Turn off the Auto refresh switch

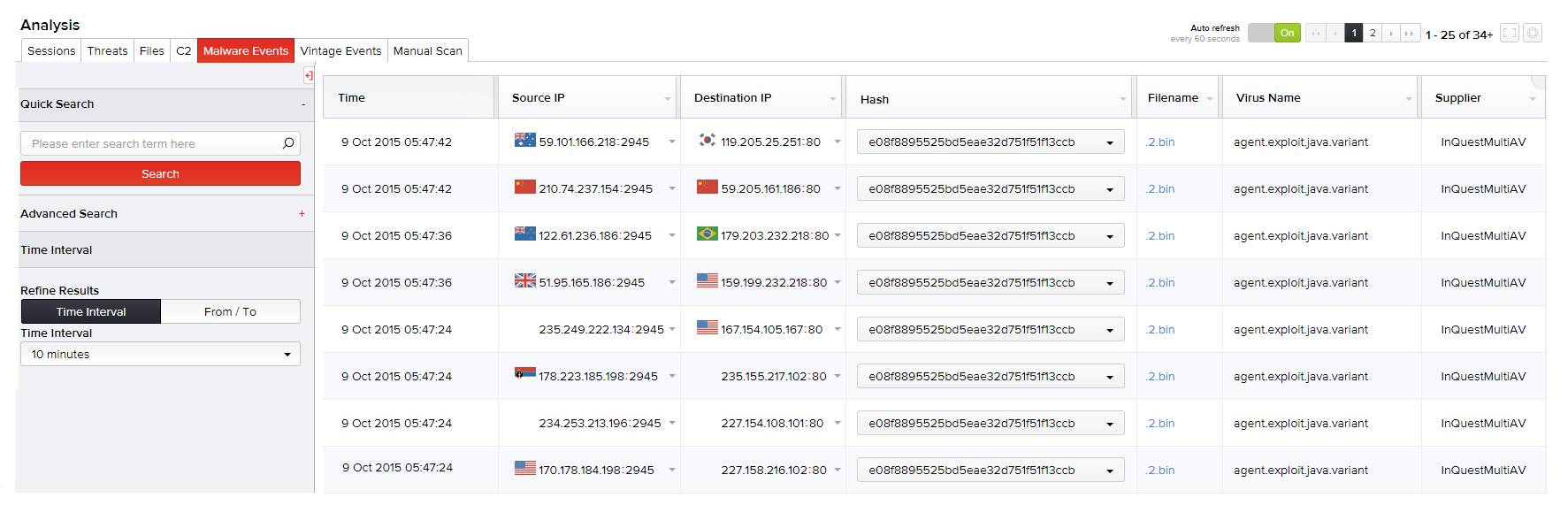(1274, 34)
